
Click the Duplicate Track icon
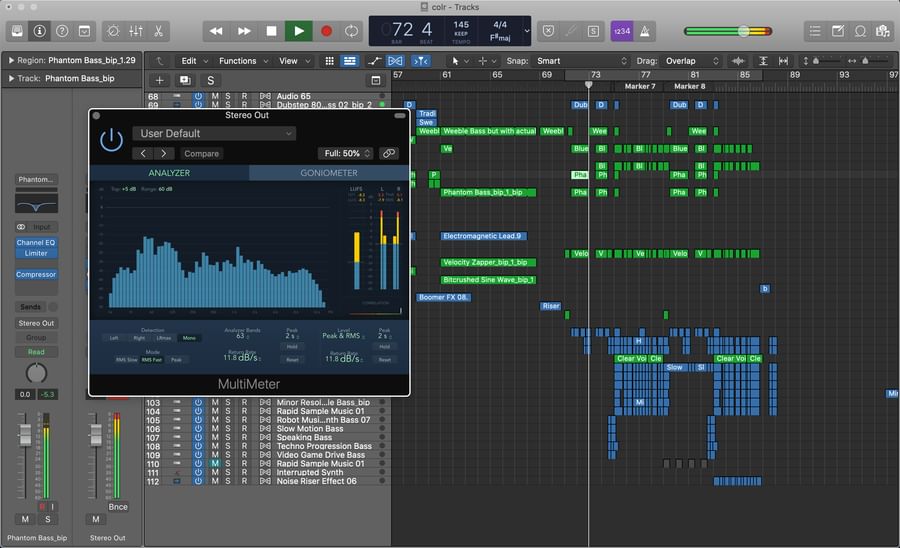click(x=185, y=80)
